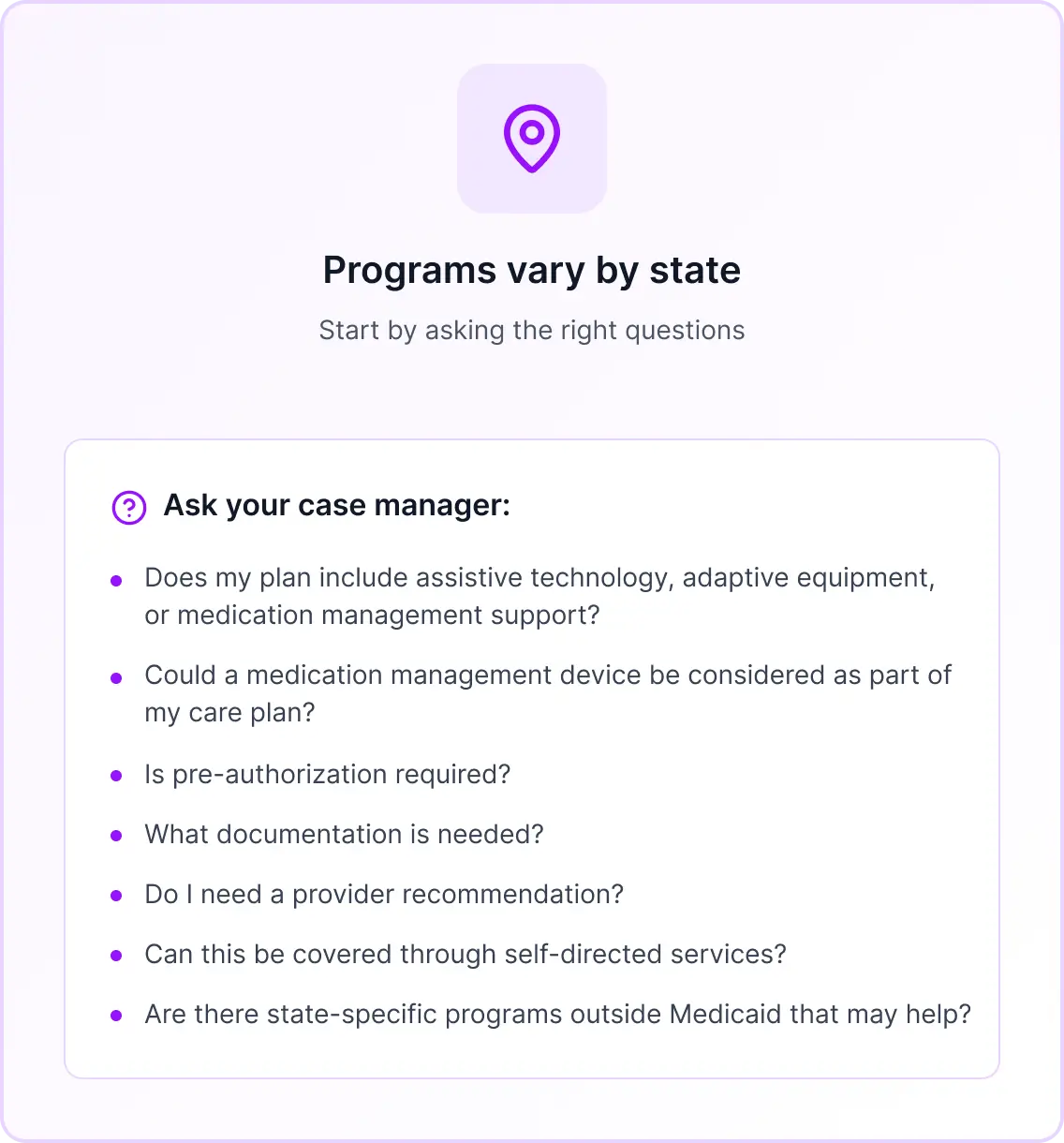Click 'Start by asking the right questions' subtitle
1064x1143 pixels.
click(x=532, y=331)
